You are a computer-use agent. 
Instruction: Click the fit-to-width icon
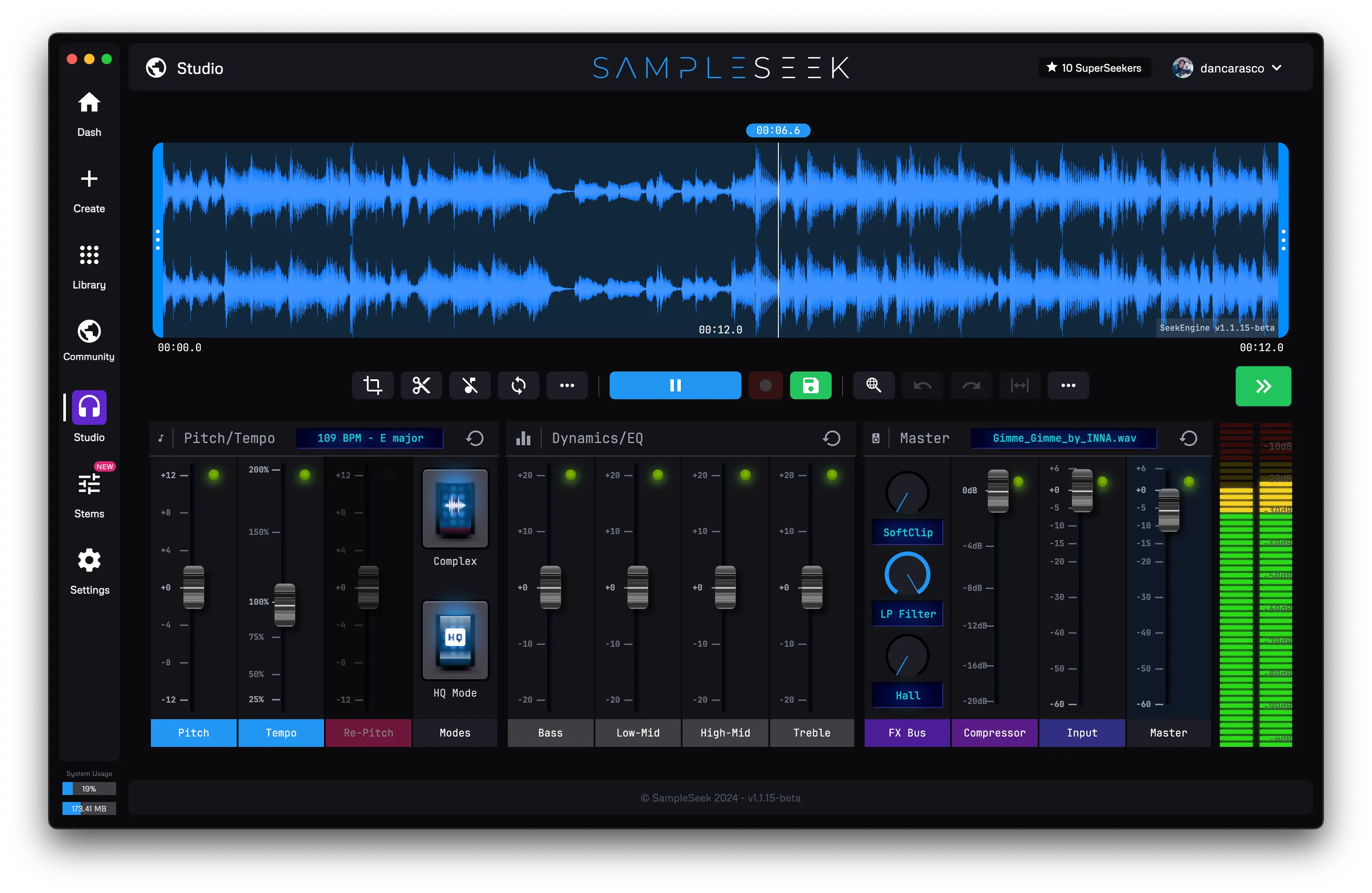(x=1020, y=385)
